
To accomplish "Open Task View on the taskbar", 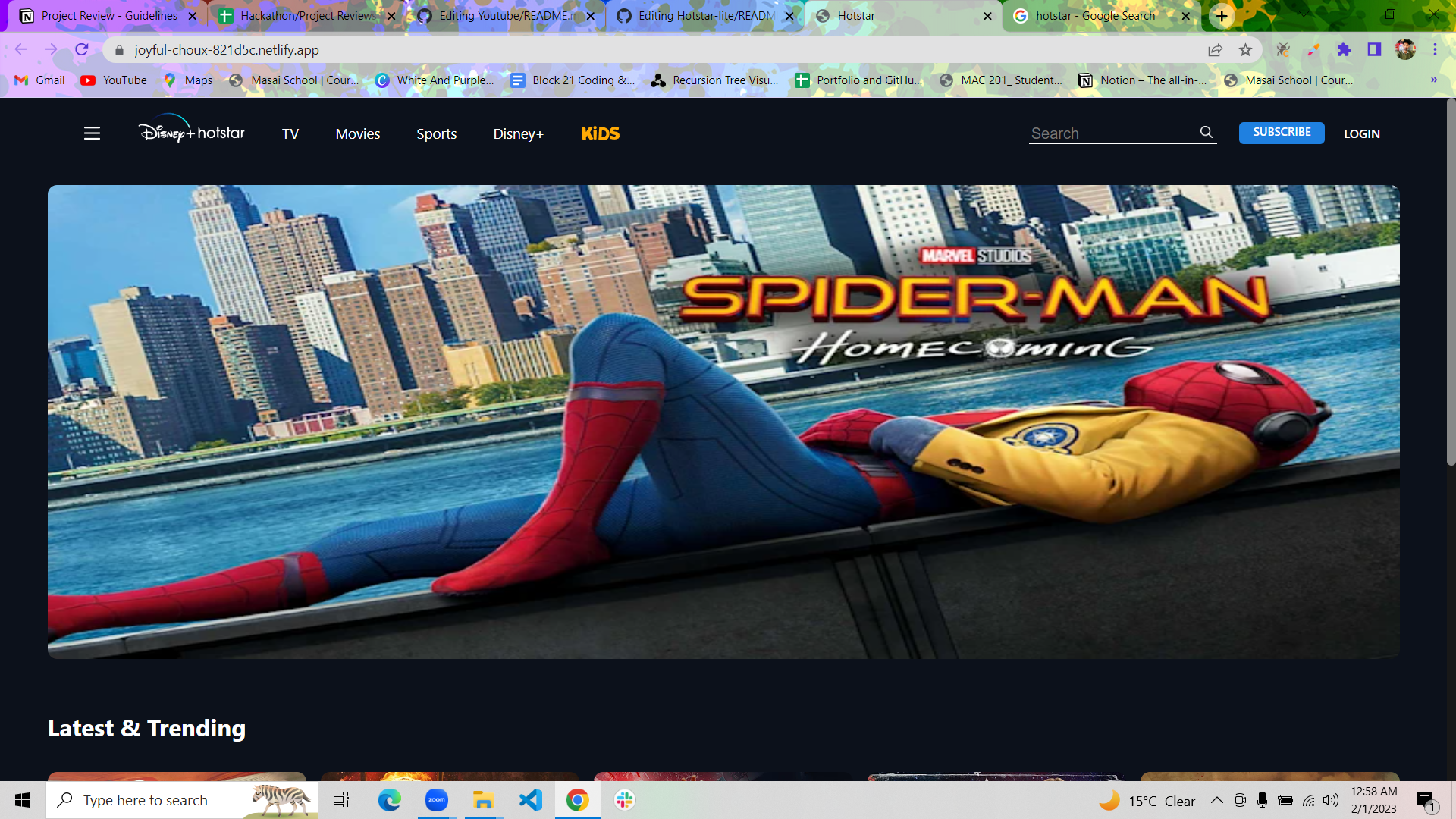I will [x=341, y=800].
